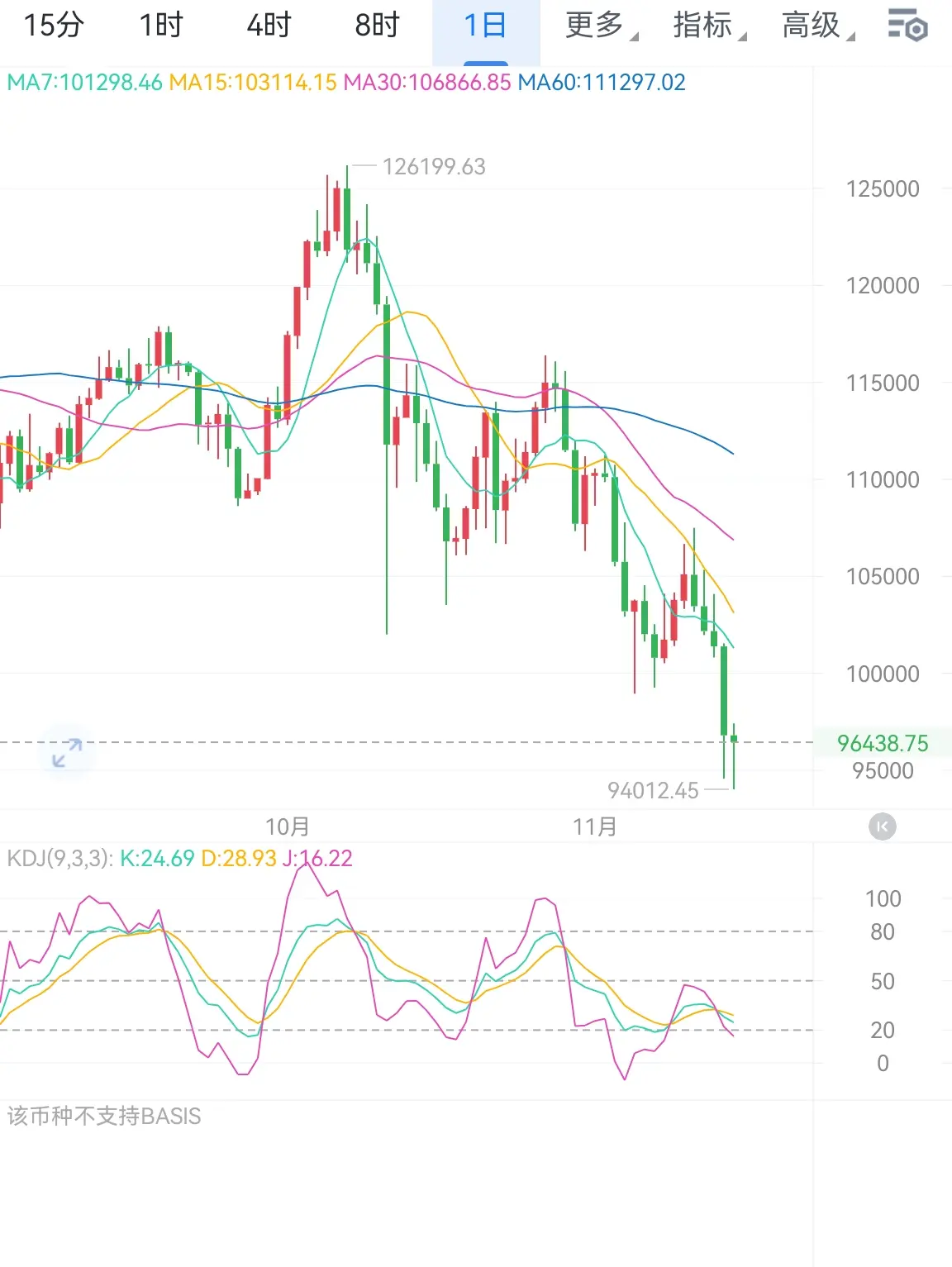This screenshot has height=1267, width=952.
Task: Select the 1时 timeframe tab
Action: (161, 26)
